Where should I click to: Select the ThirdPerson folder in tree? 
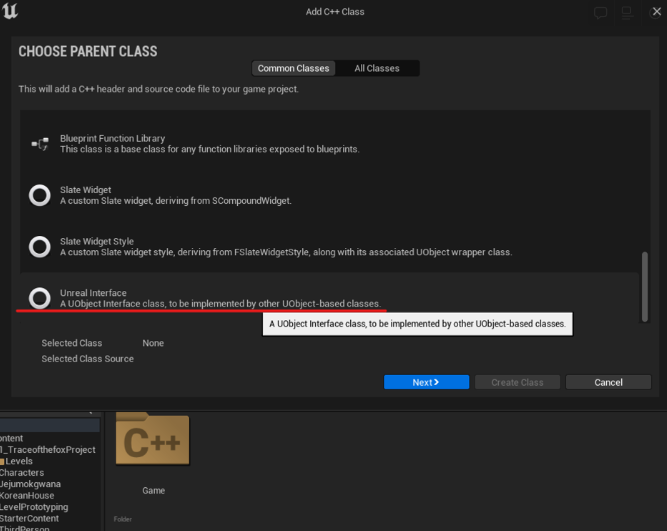coord(24,528)
